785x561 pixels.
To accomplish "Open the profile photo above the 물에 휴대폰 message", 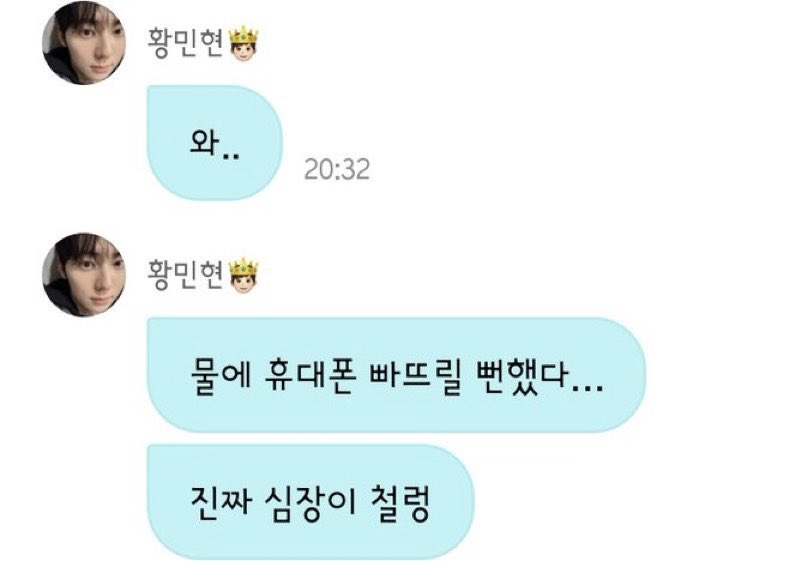I will tap(84, 274).
